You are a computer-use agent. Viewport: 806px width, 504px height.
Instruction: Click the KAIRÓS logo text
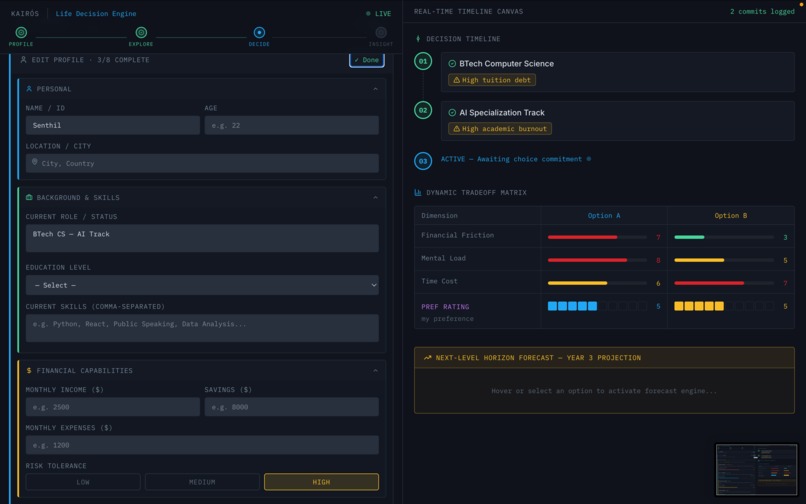[x=25, y=14]
